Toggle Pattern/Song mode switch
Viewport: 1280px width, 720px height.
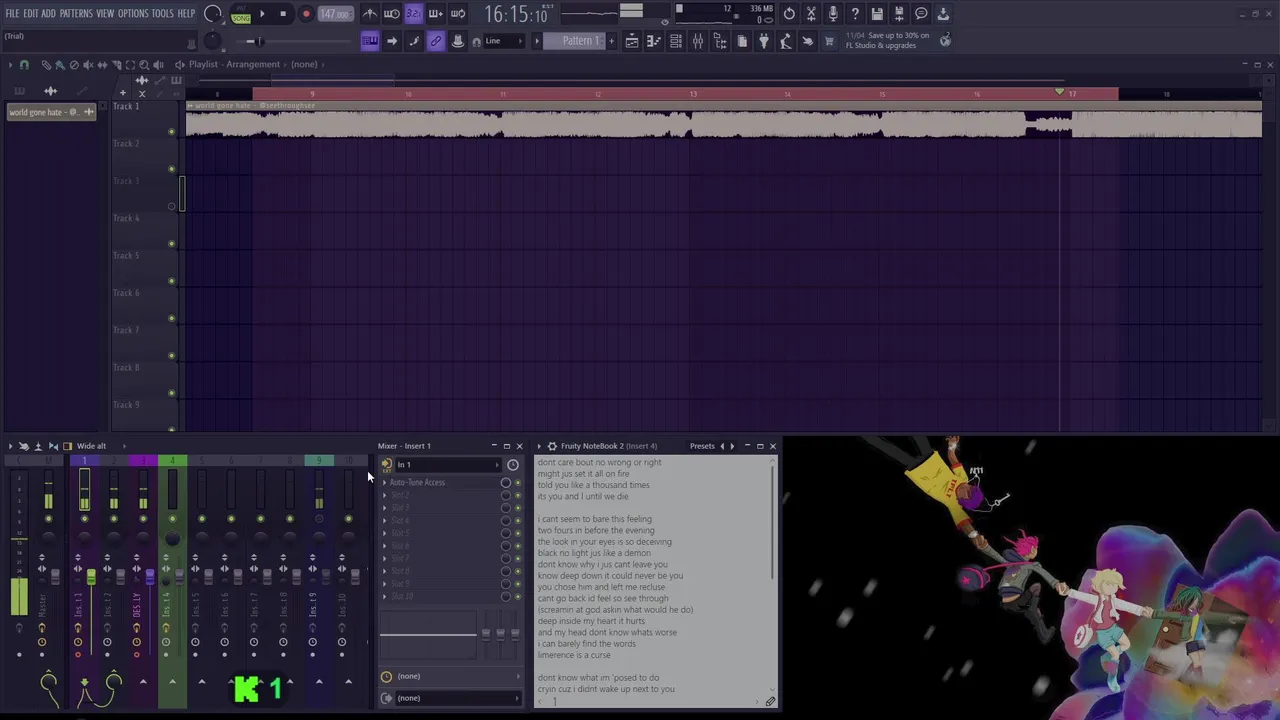click(x=241, y=14)
